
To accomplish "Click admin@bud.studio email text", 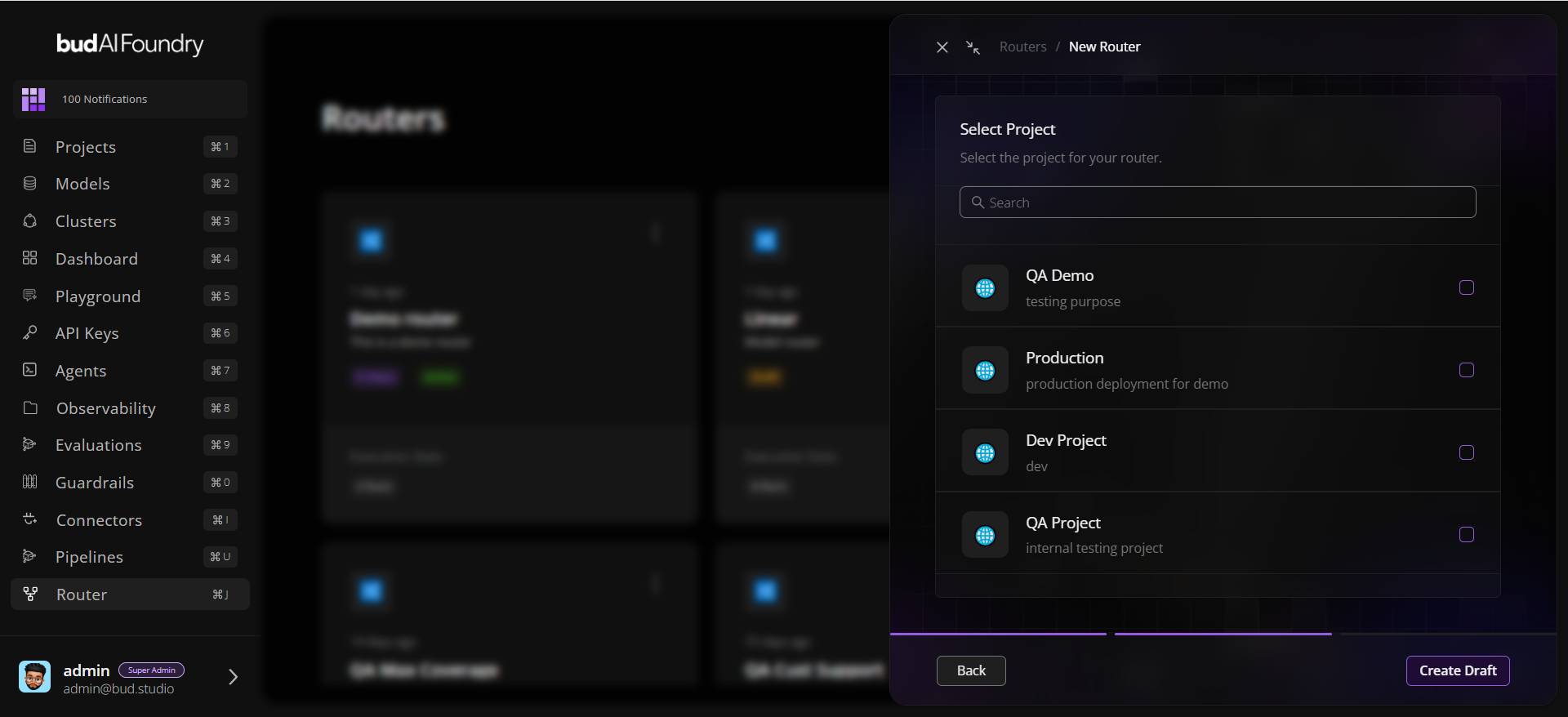I will pyautogui.click(x=118, y=689).
